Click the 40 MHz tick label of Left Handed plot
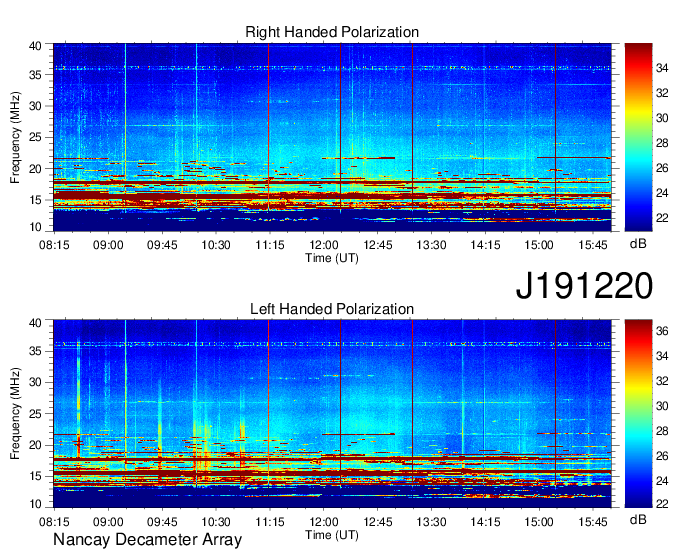 [35, 323]
